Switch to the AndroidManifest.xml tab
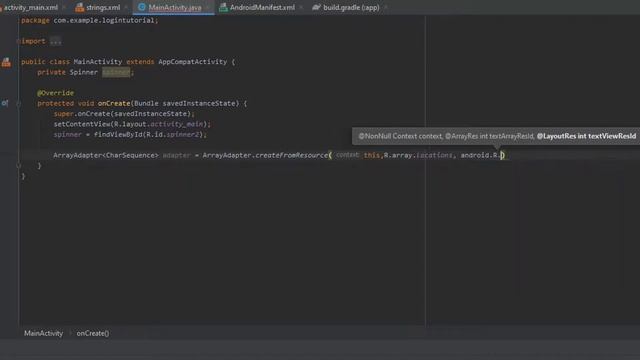Viewport: 640px width, 360px height. 262,7
